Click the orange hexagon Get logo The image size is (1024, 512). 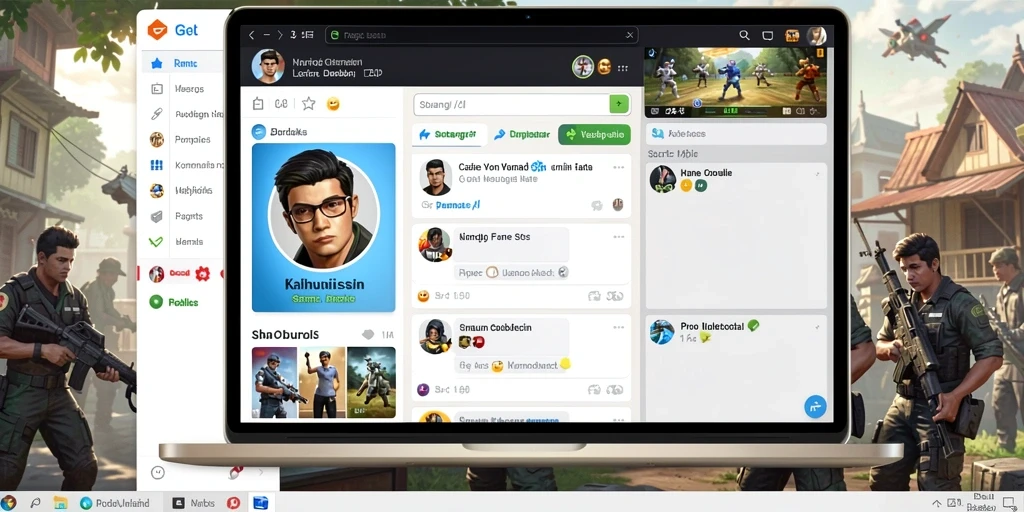[x=157, y=29]
